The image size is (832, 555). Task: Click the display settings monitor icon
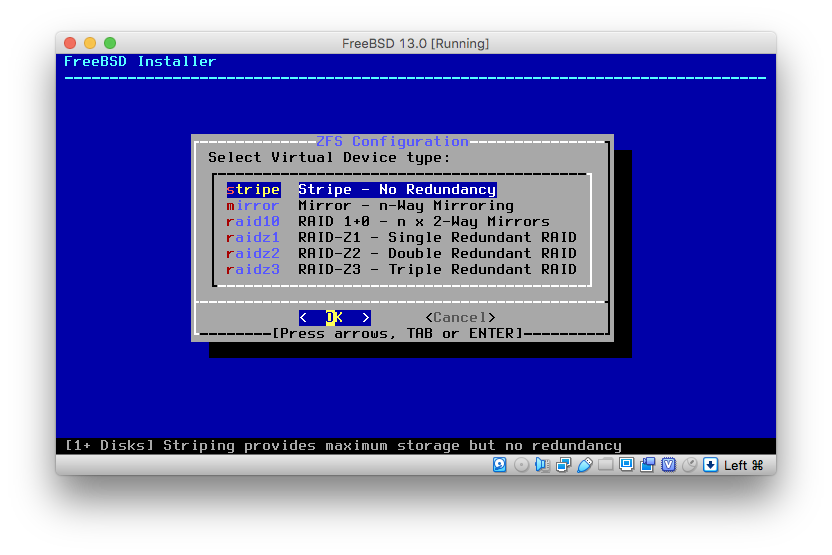tap(626, 465)
